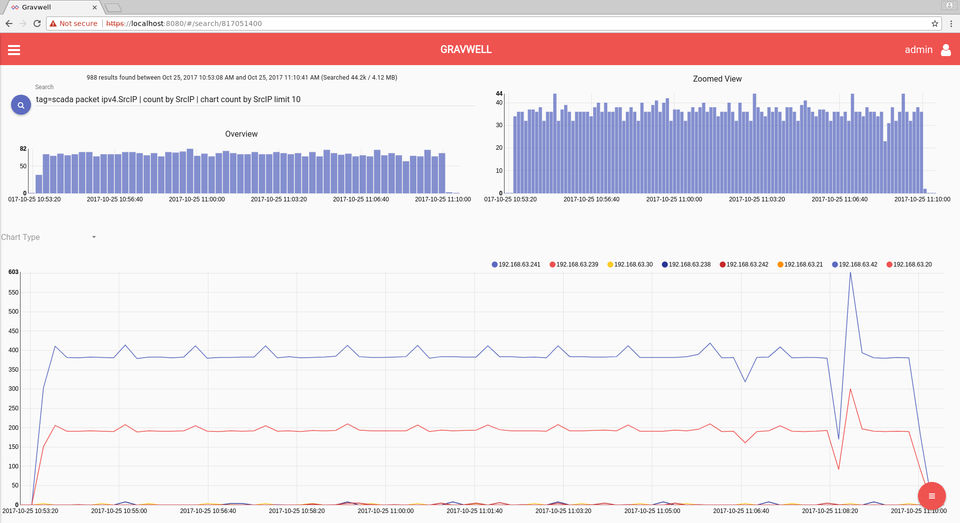Click 11:03:20 label on Zoomed View axis

(x=757, y=199)
